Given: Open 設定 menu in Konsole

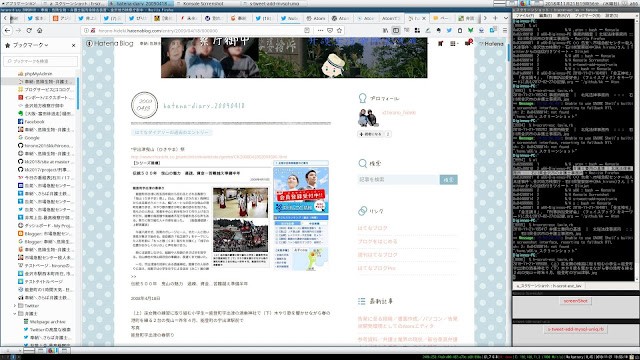Looking at the screenshot, I should pyautogui.click(x=611, y=15).
